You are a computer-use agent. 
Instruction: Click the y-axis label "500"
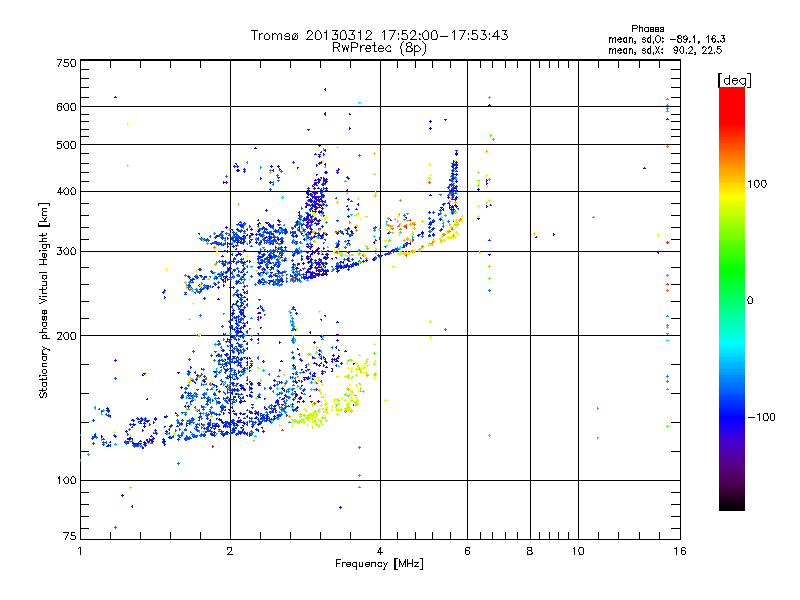(x=66, y=145)
